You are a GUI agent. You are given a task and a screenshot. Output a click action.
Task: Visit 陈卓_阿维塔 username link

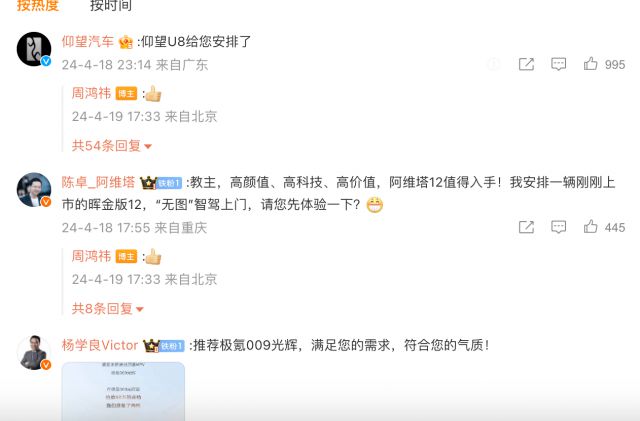click(x=98, y=182)
